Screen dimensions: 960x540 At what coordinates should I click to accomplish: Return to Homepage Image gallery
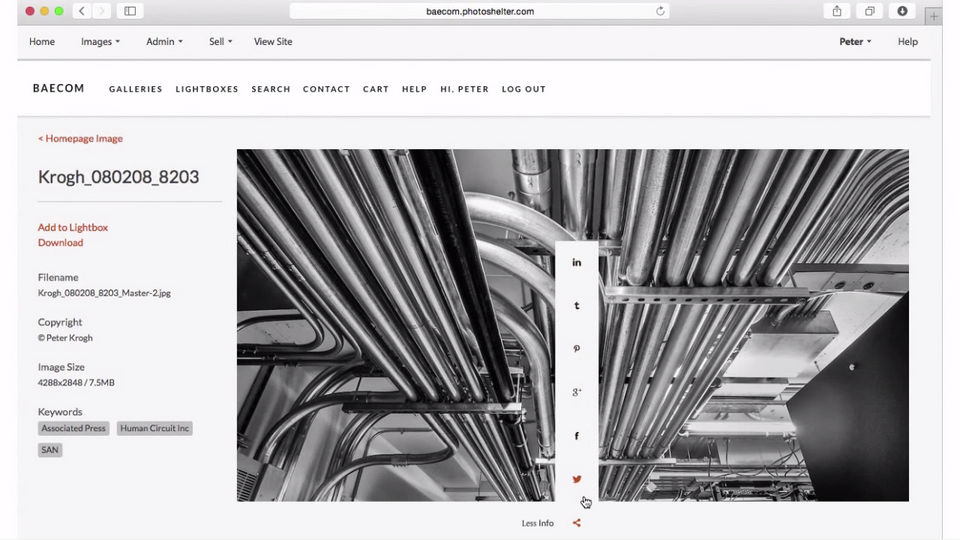[x=80, y=138]
